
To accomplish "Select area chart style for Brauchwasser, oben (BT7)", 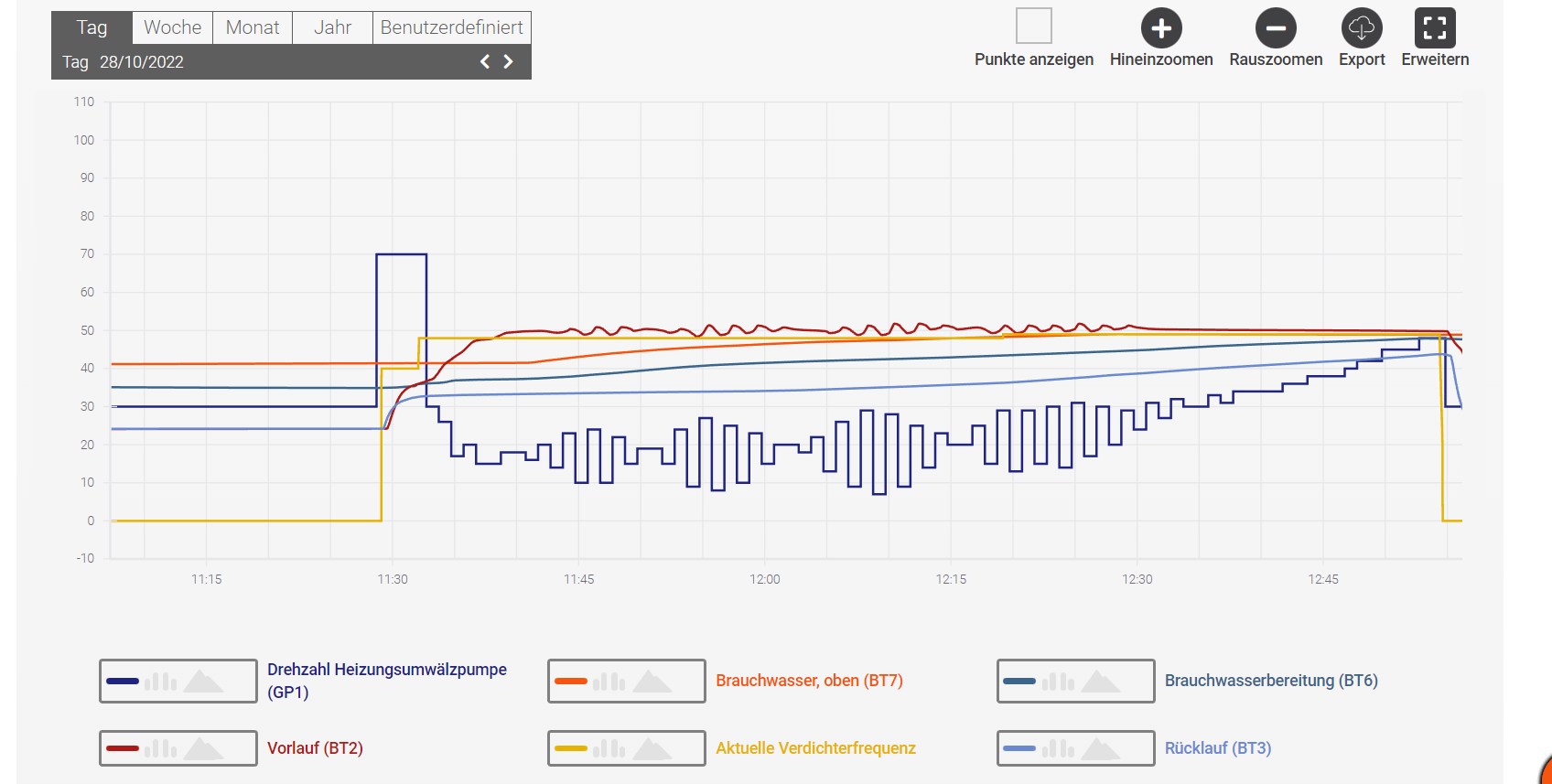I will 652,682.
